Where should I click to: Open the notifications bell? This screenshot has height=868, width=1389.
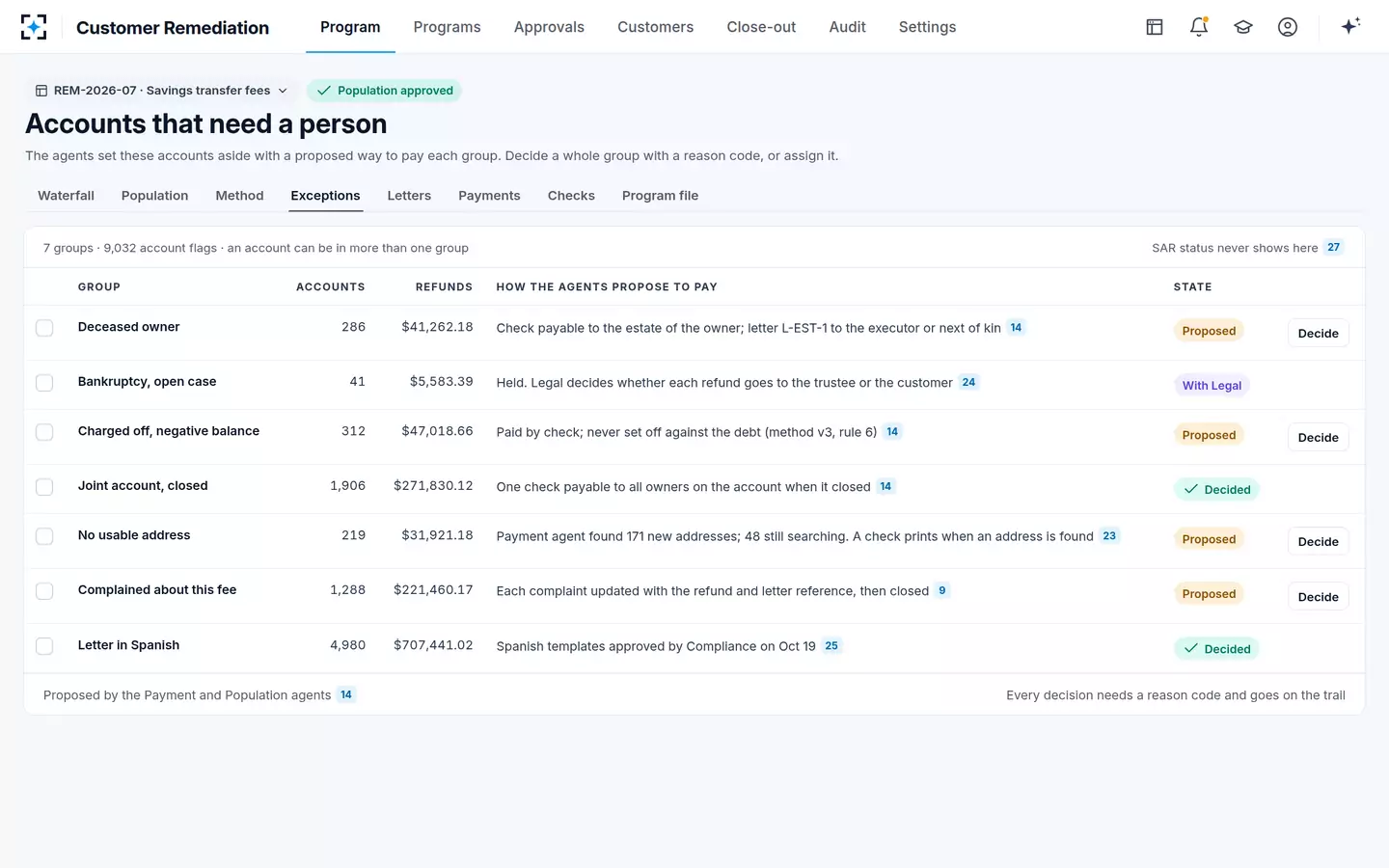(1199, 27)
